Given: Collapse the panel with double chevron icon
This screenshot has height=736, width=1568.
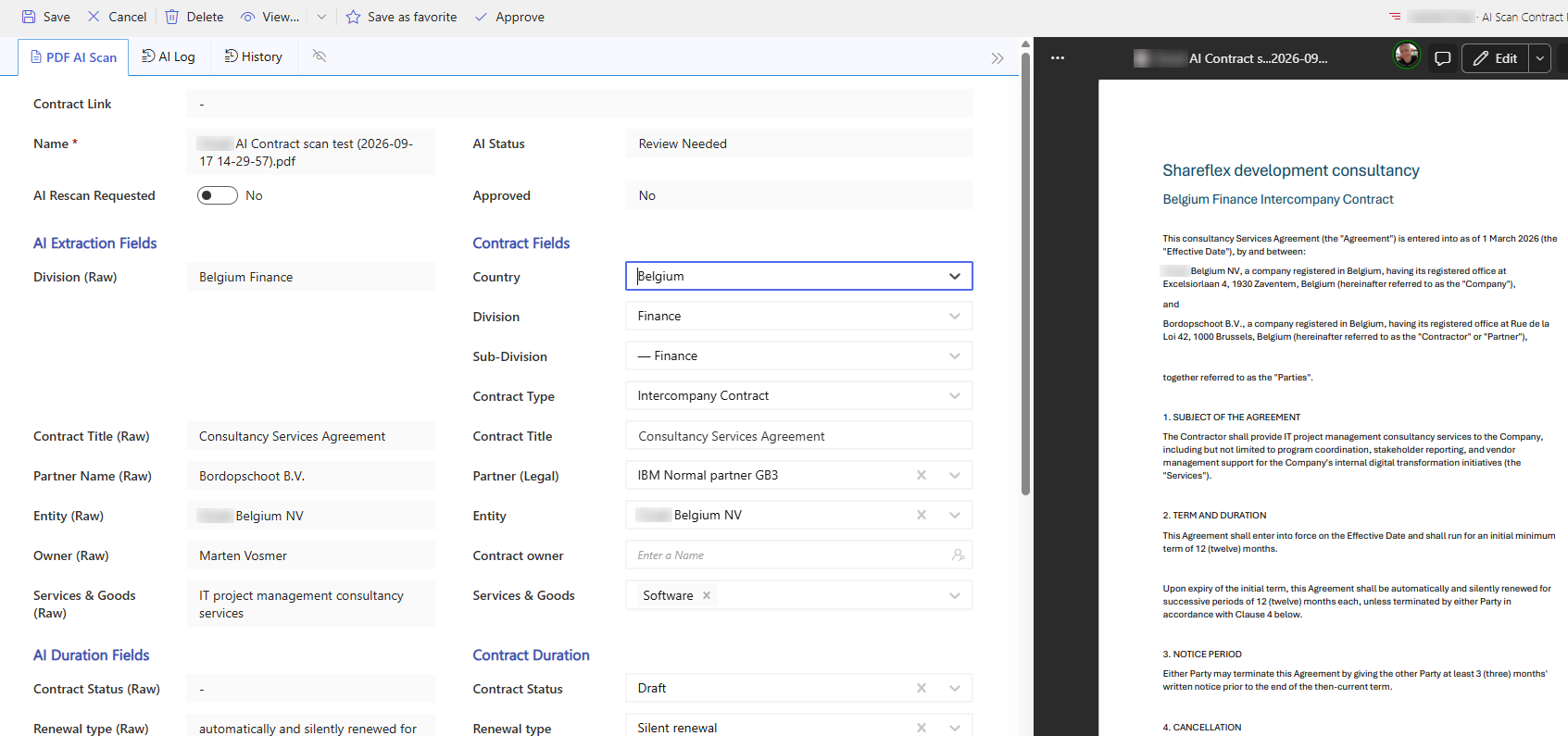Looking at the screenshot, I should tap(997, 57).
